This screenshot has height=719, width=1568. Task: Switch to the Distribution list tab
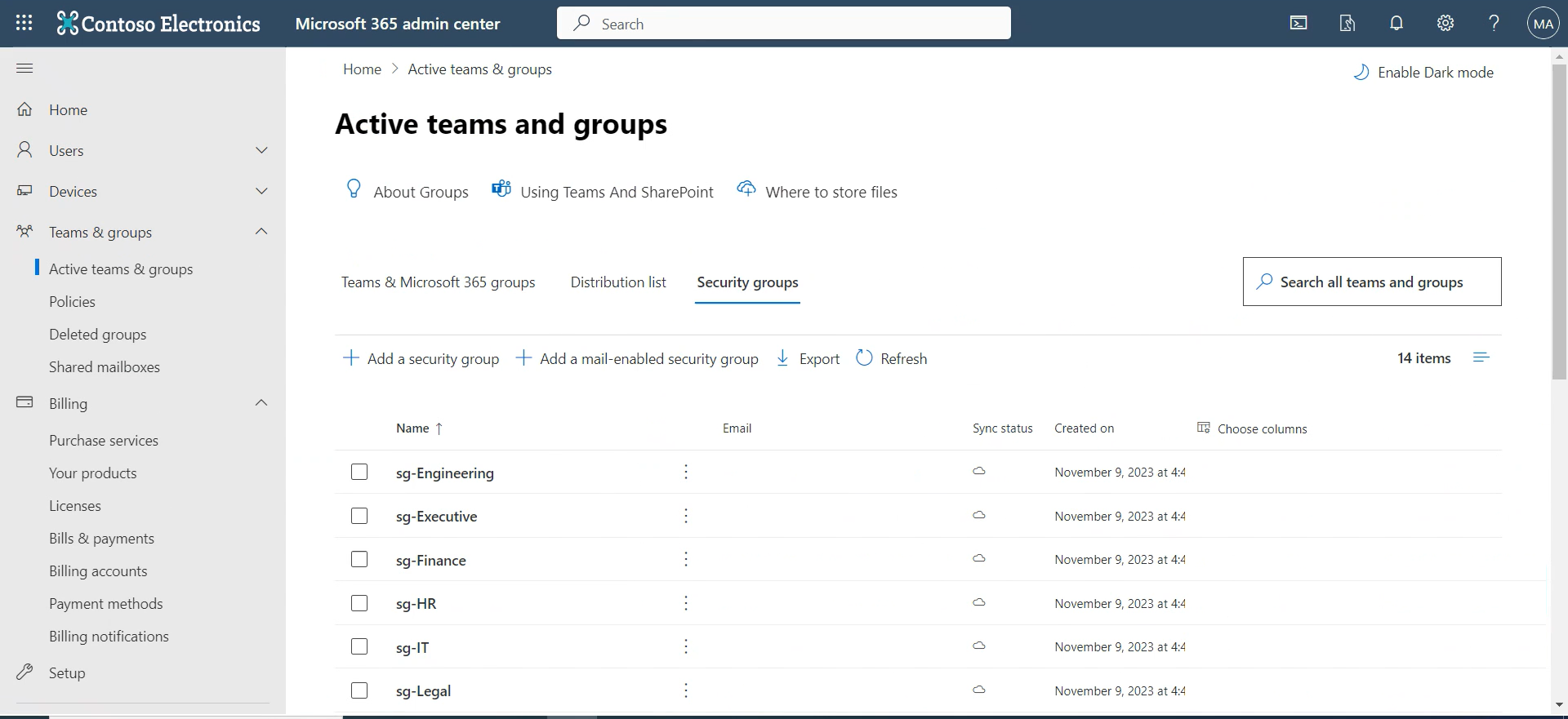[618, 282]
